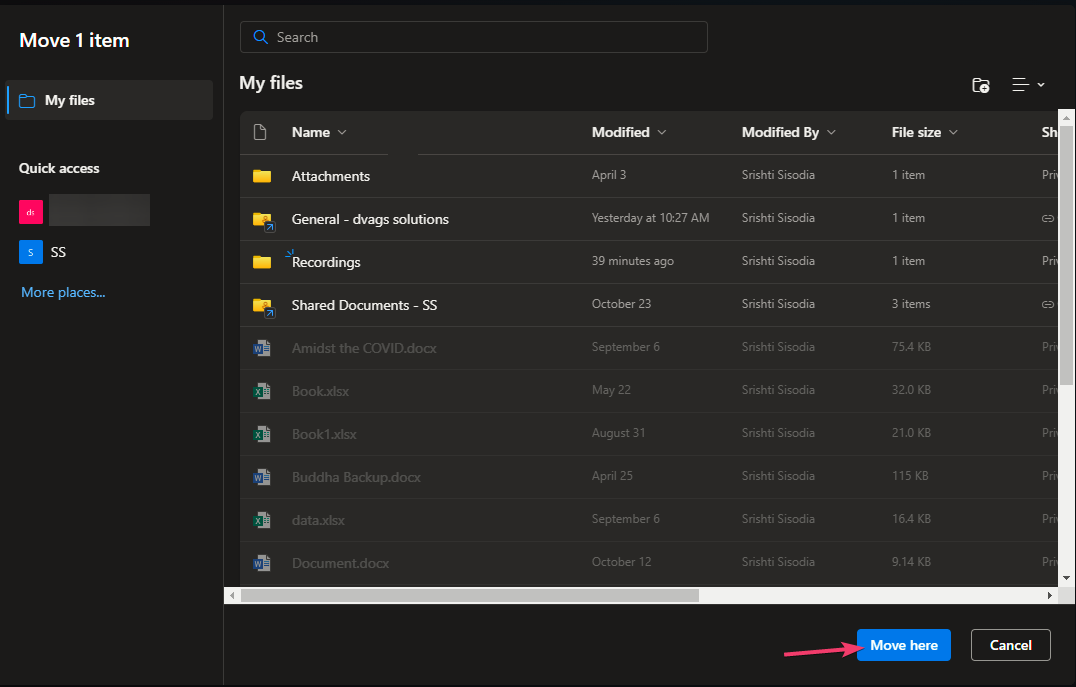Click the My files folder icon in sidebar

tap(27, 101)
